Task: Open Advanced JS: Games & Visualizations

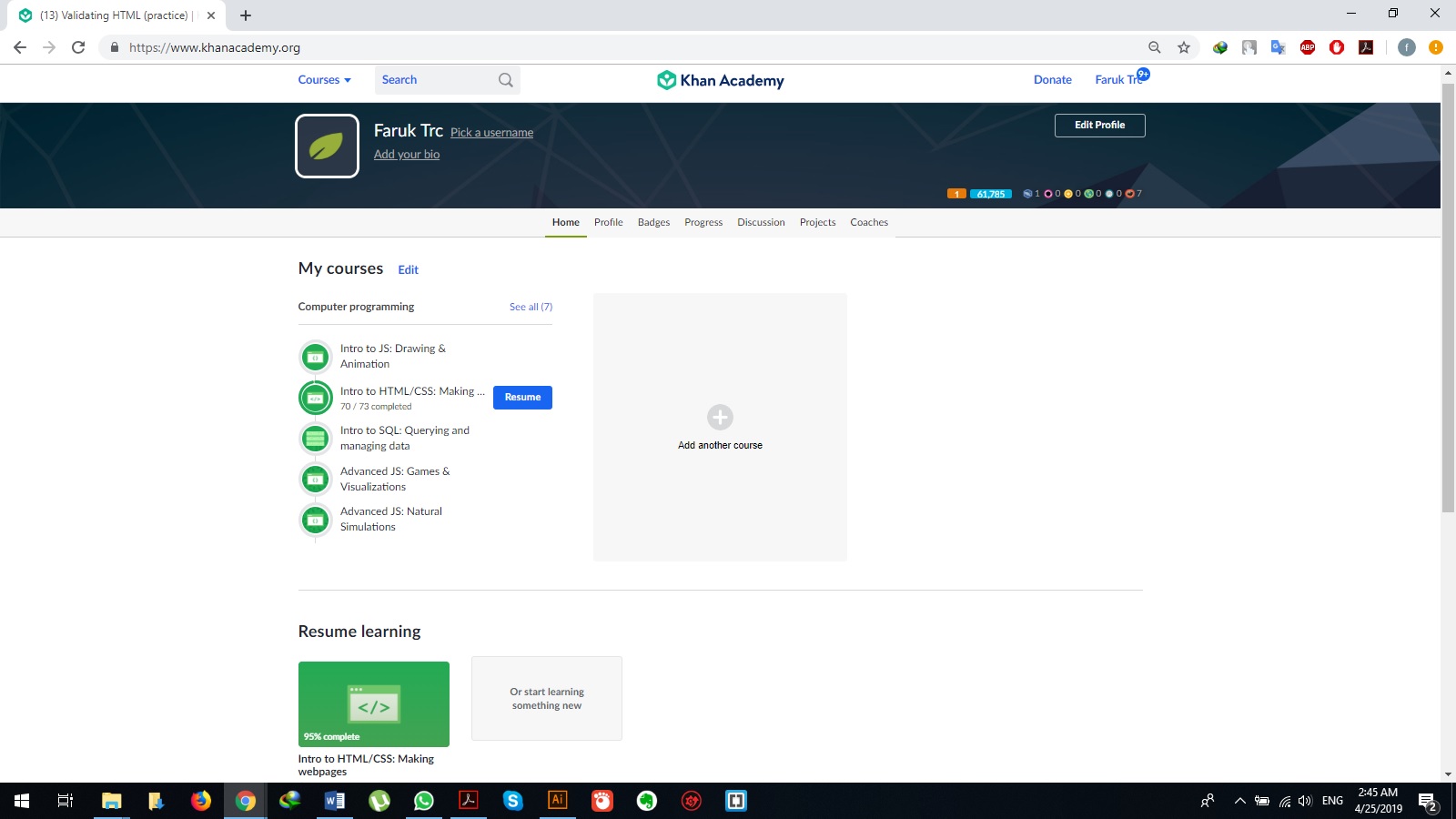Action: [395, 479]
